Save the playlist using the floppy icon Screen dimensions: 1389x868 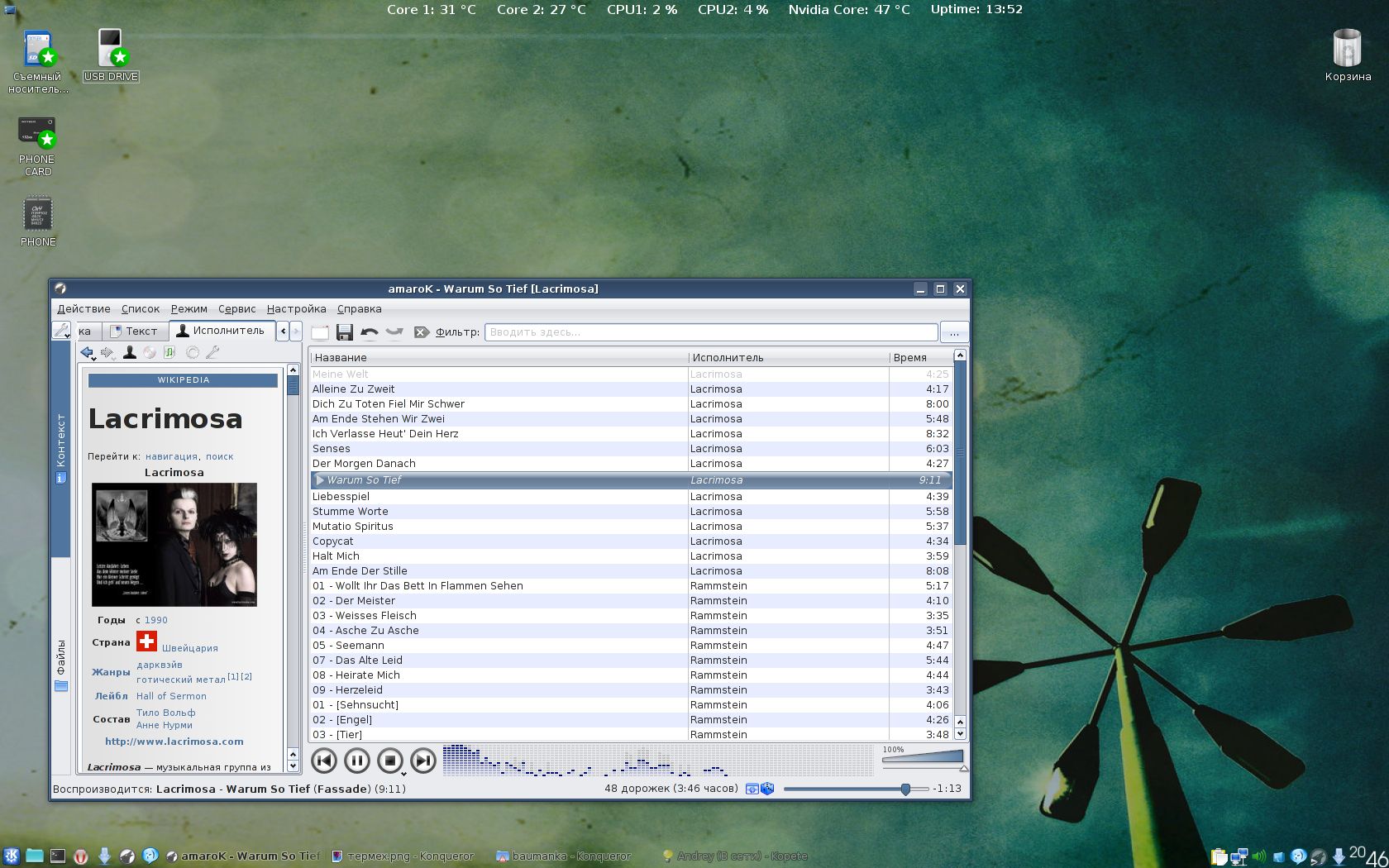(x=345, y=332)
